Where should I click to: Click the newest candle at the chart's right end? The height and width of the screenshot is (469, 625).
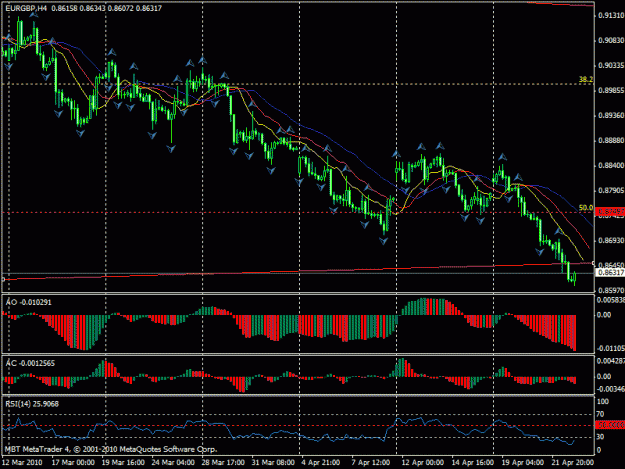click(574, 277)
